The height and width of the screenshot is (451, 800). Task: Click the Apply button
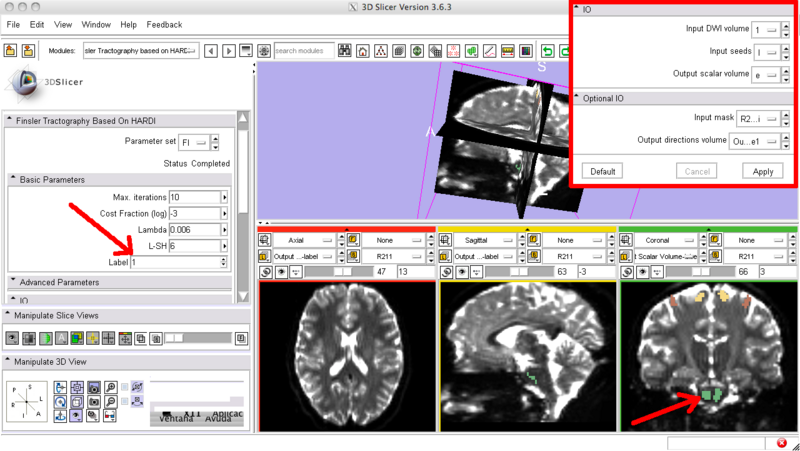[x=763, y=171]
